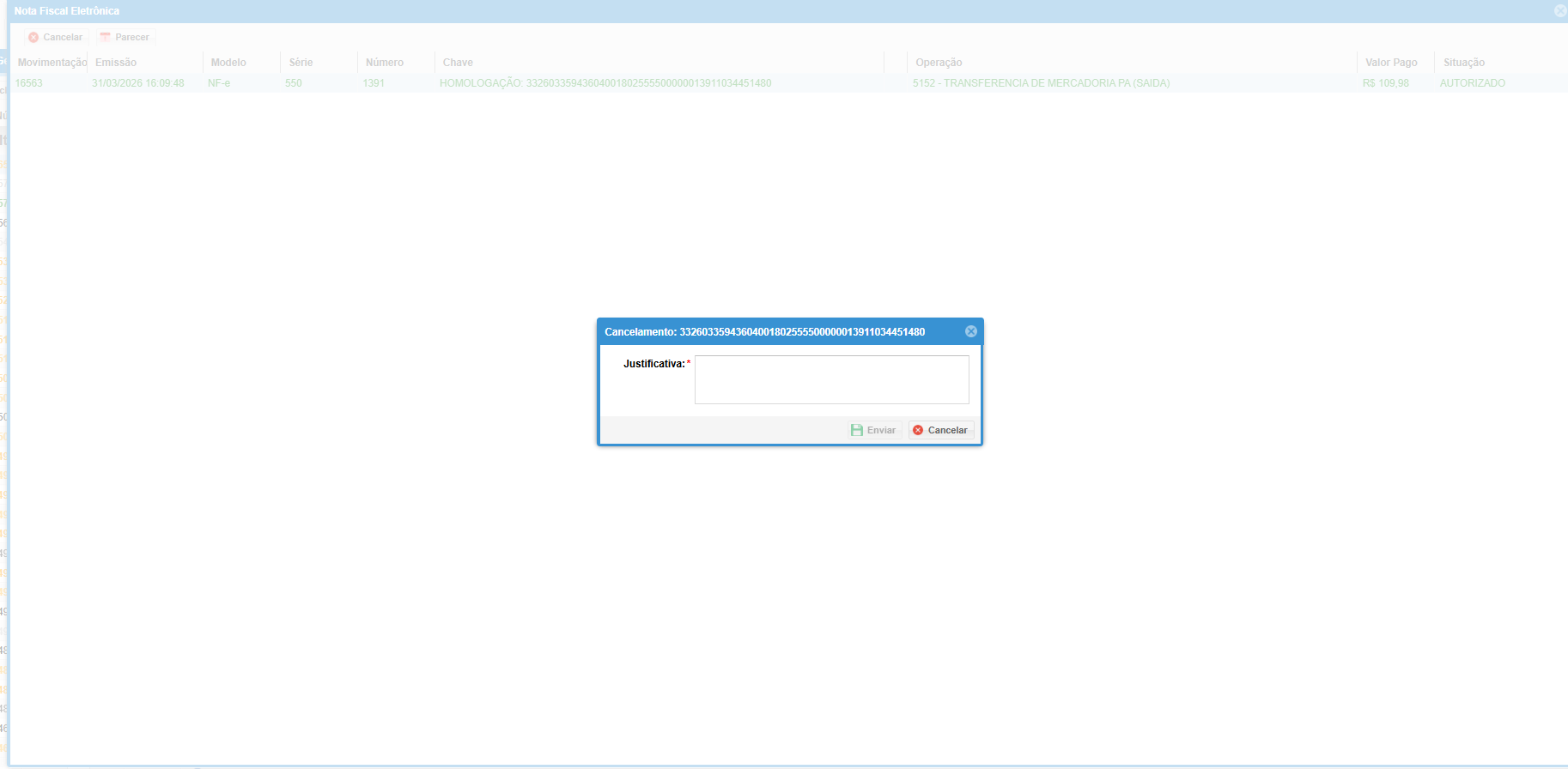Select the 5152 Transferencia de Mercadoria cell

click(1041, 83)
